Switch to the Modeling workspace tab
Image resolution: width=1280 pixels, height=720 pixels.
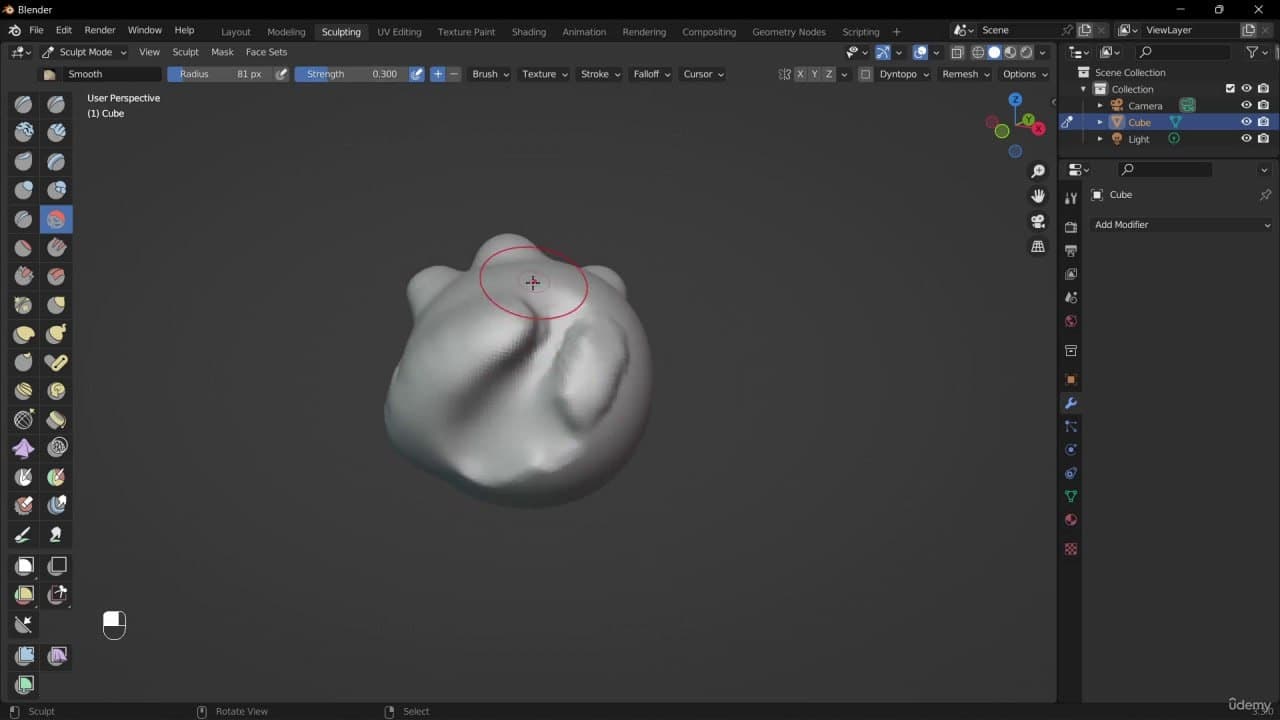click(286, 32)
